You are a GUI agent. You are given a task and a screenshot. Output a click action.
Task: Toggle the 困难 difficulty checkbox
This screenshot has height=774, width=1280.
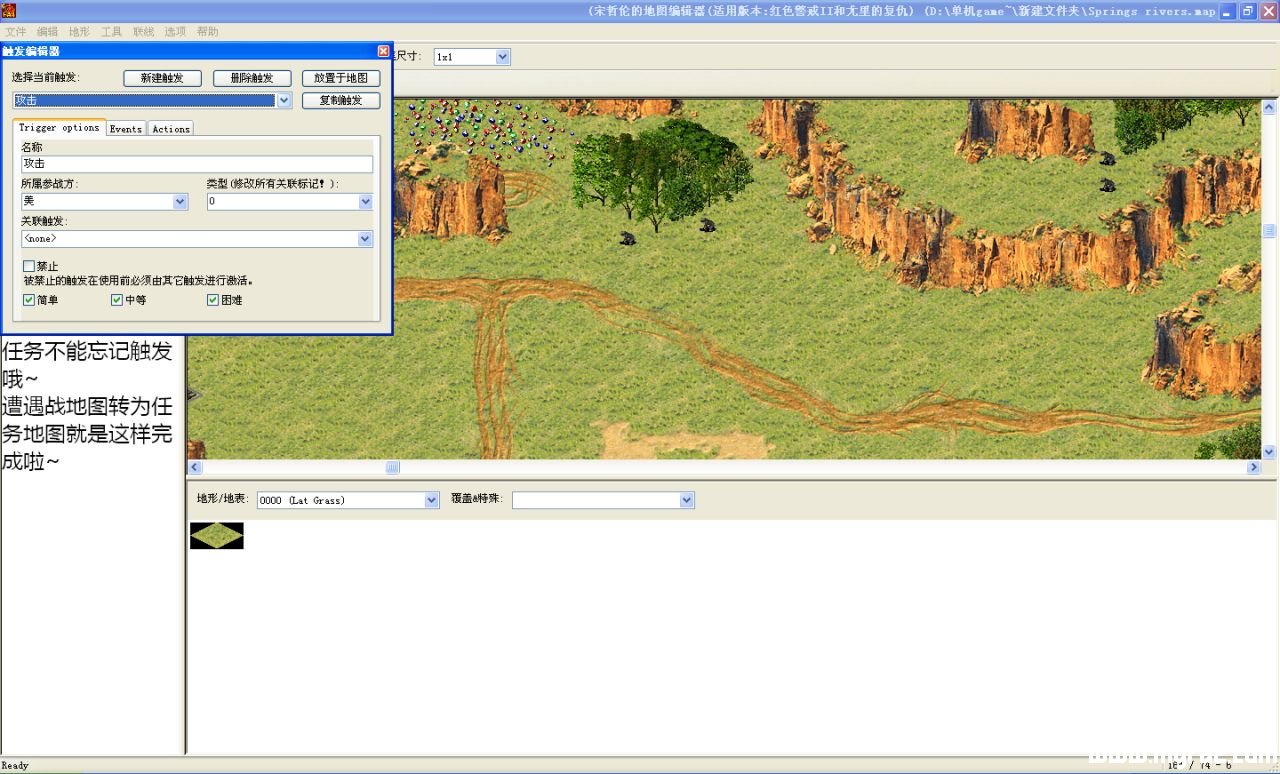213,300
